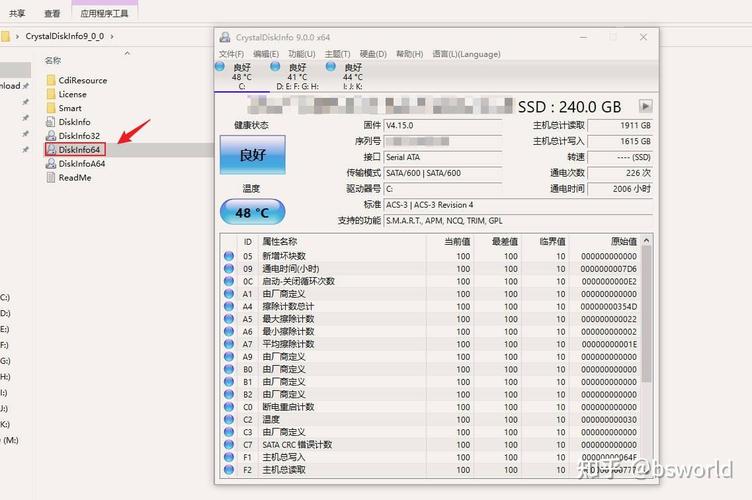Screen dimensions: 752x500
Task: Select the DiskInfo file icon
Action: (x=51, y=122)
